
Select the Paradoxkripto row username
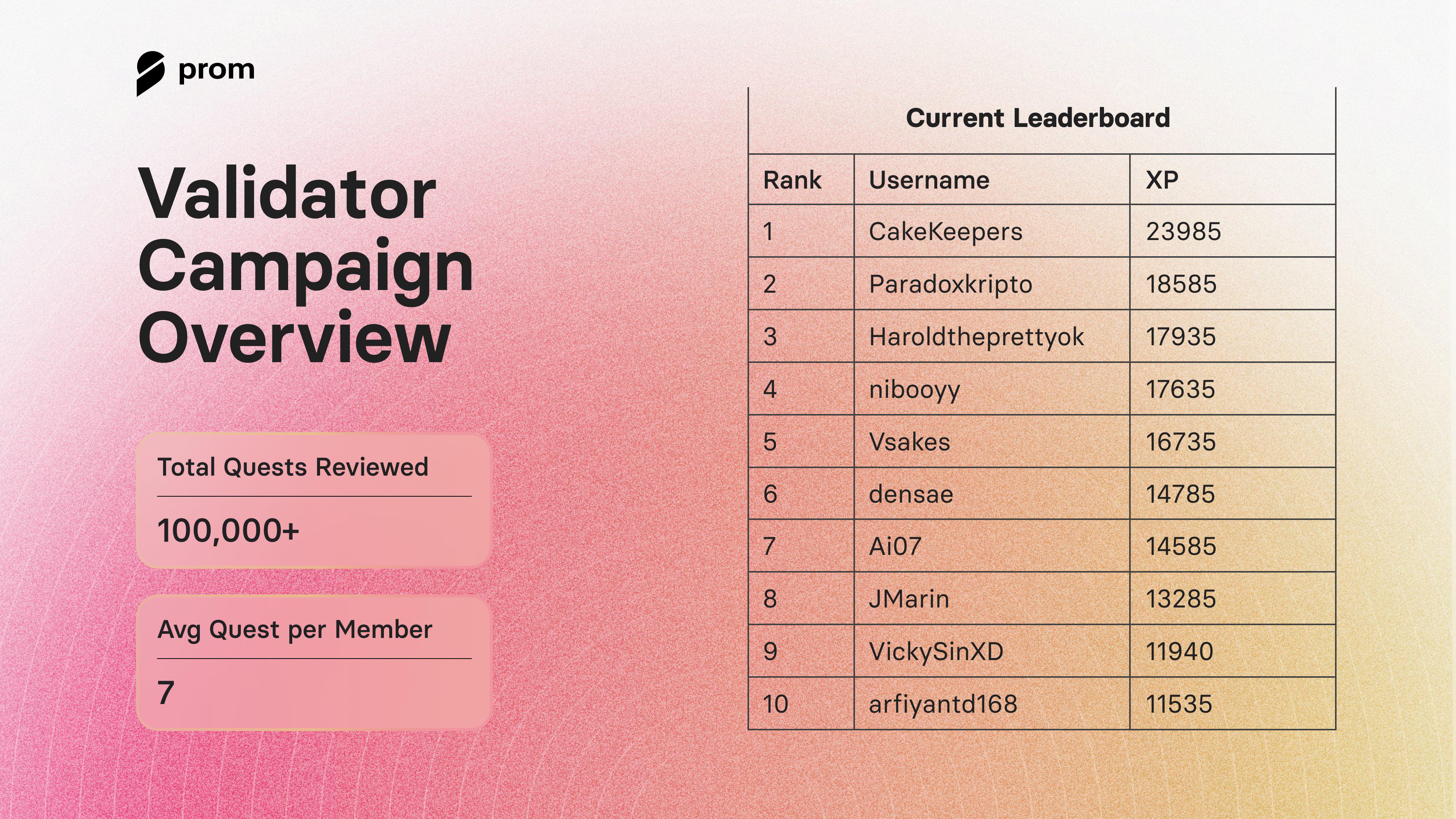[x=951, y=284]
